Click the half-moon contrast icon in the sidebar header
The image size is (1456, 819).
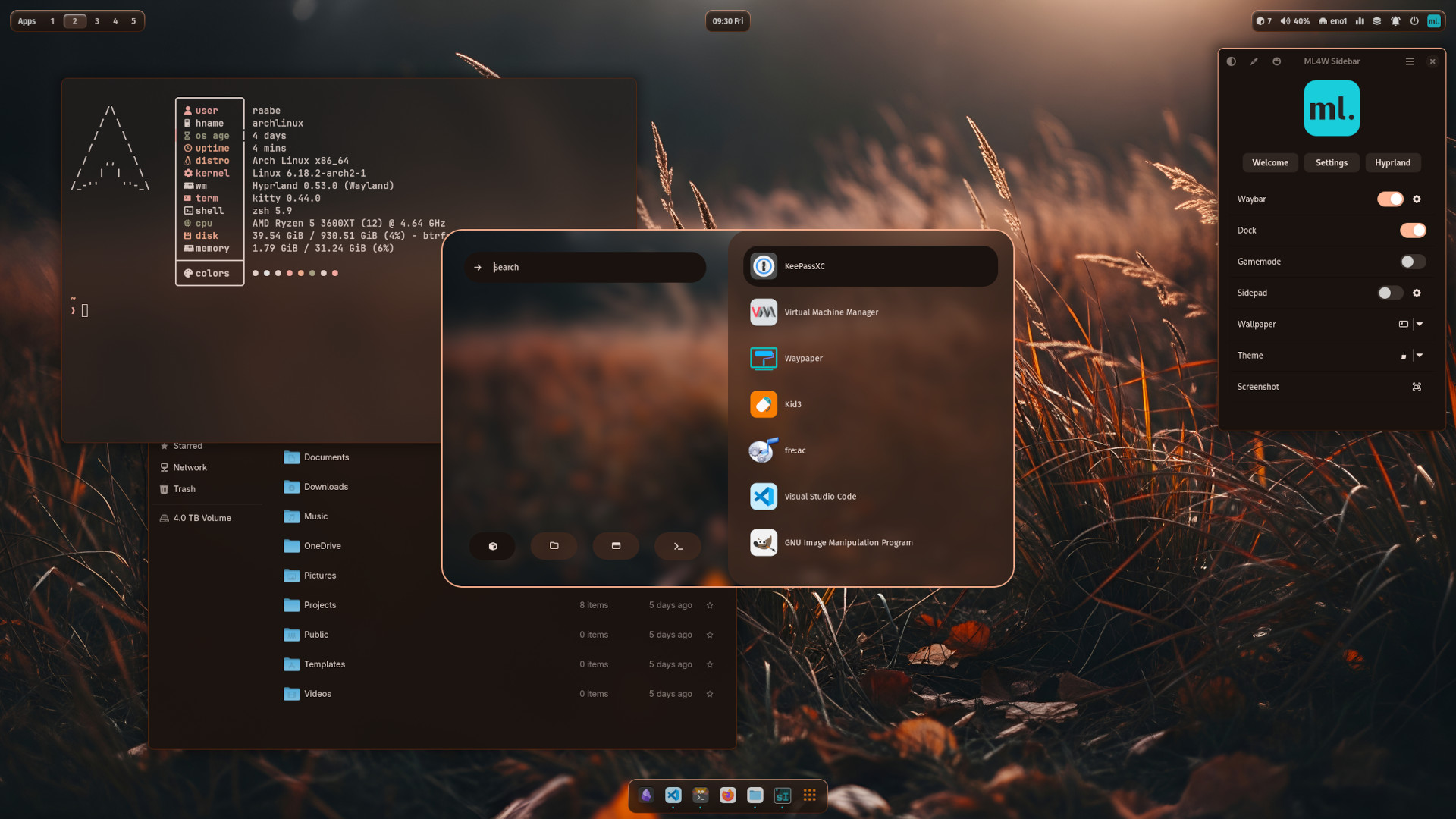click(1232, 61)
